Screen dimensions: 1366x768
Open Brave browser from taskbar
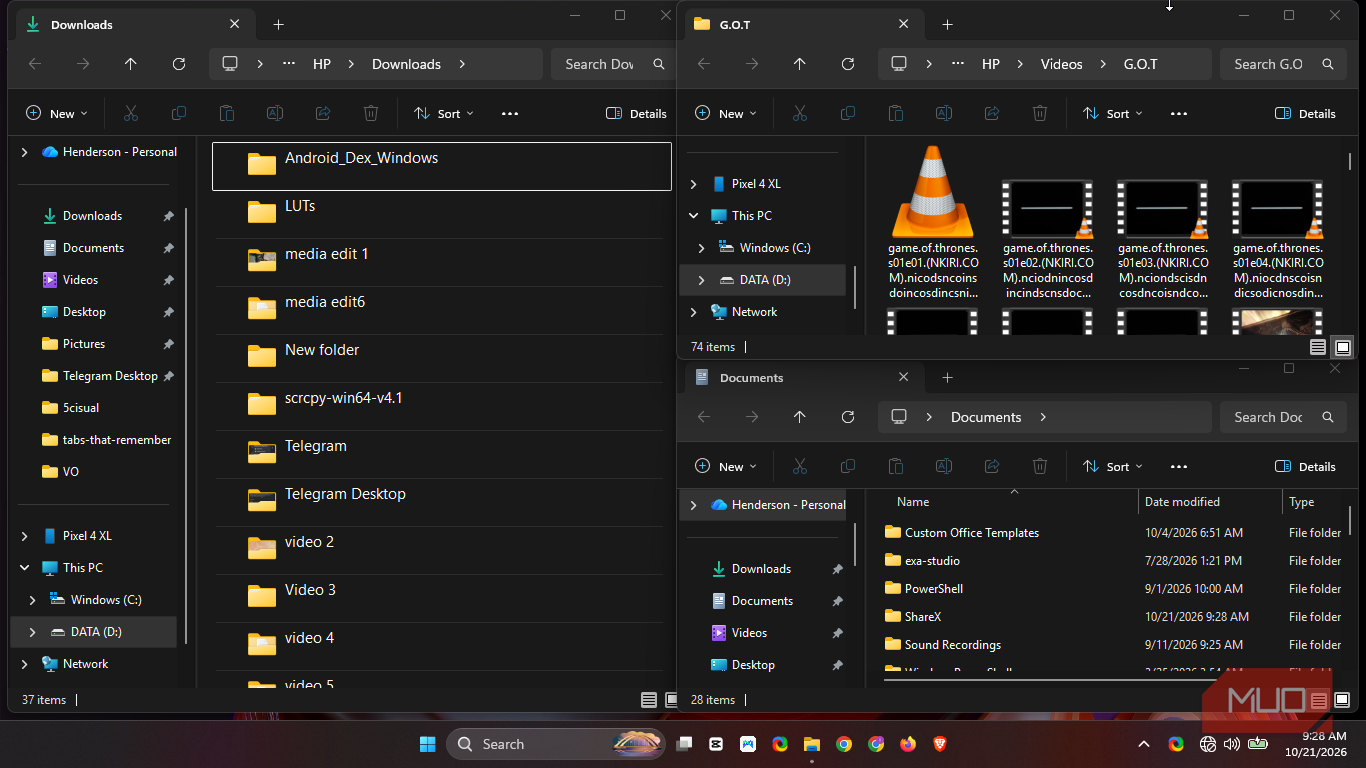click(x=940, y=744)
